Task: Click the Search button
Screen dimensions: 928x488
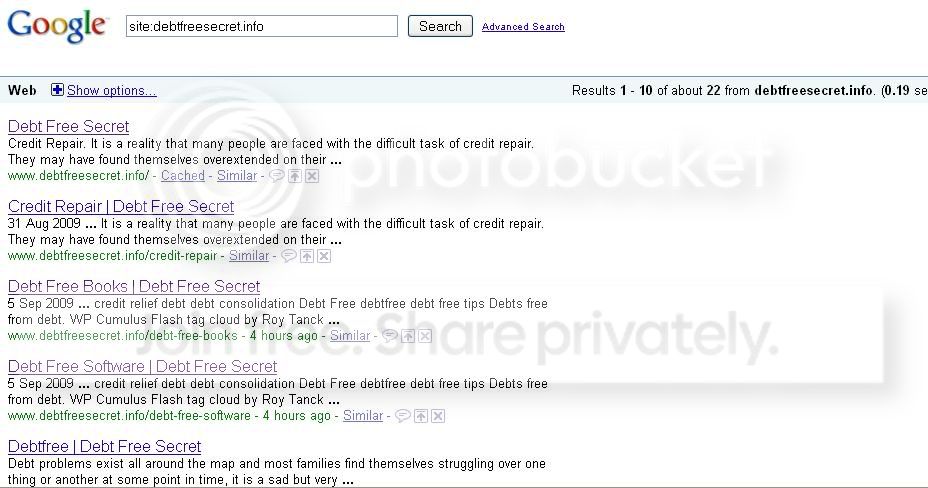Action: click(440, 26)
